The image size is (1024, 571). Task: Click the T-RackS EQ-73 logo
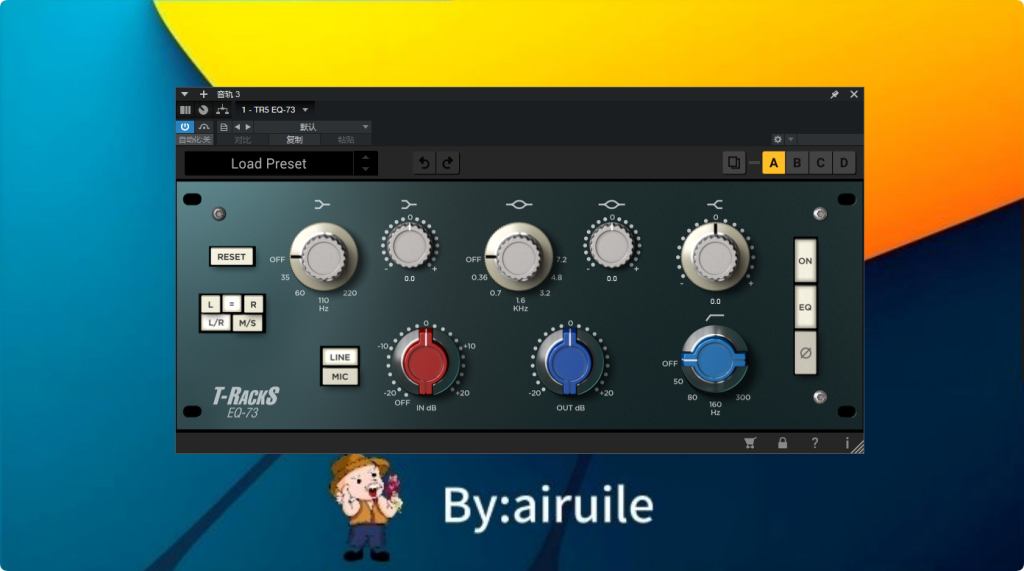(246, 401)
